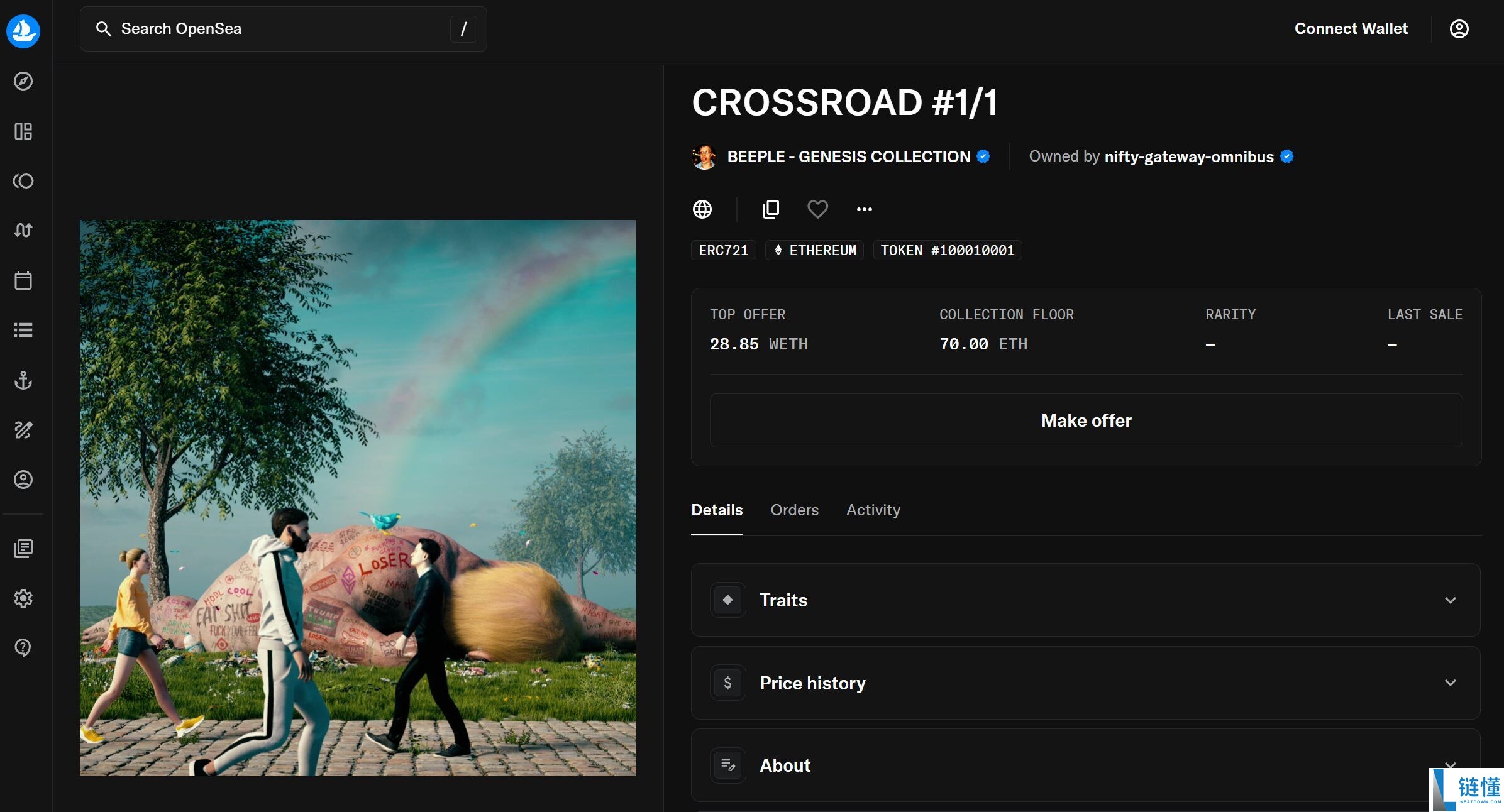Click the CROSSROAD #1/1 title text
Screen dimensions: 1504x812
[845, 102]
